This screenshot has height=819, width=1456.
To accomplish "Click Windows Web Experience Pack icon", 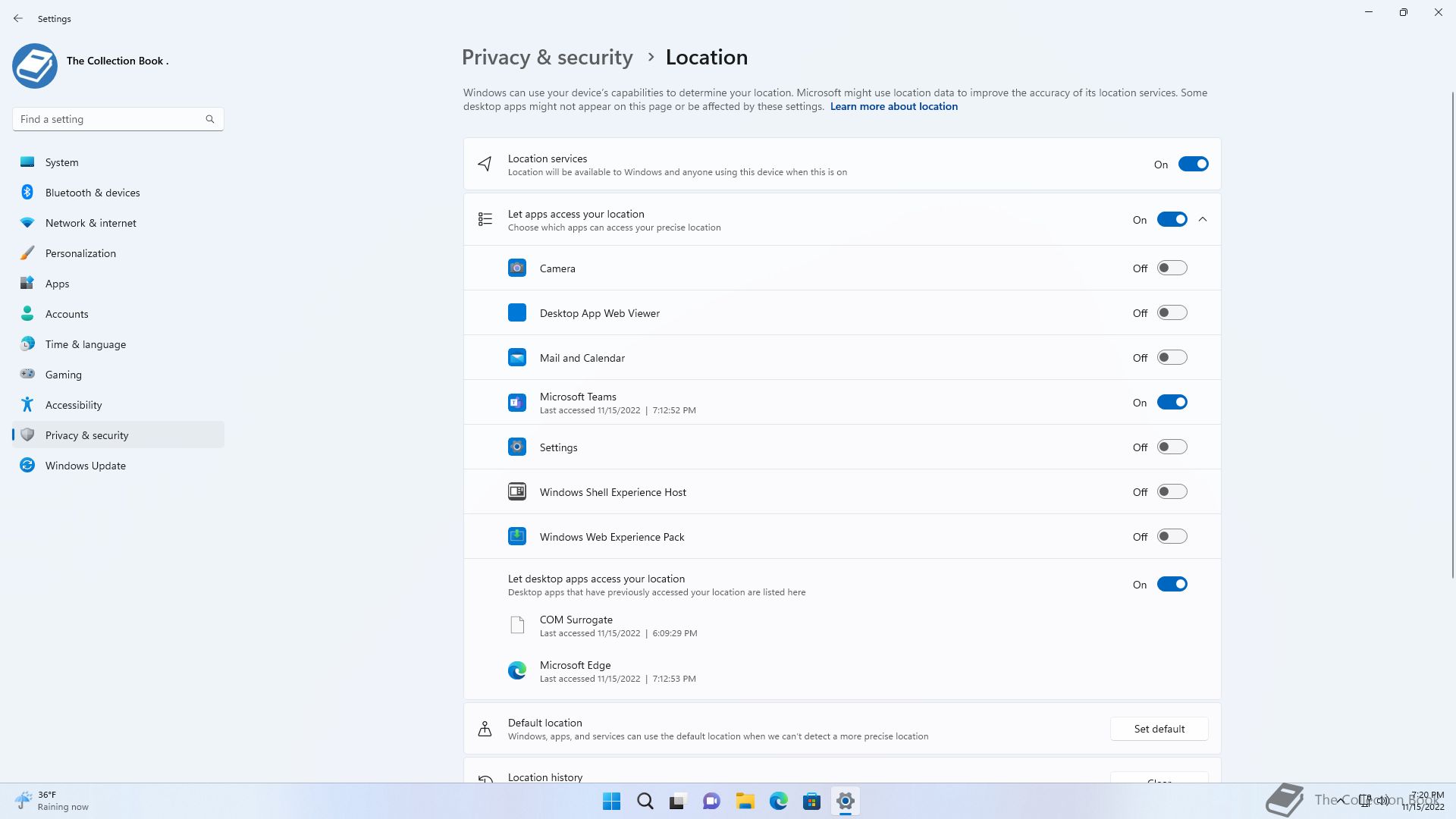I will tap(517, 536).
